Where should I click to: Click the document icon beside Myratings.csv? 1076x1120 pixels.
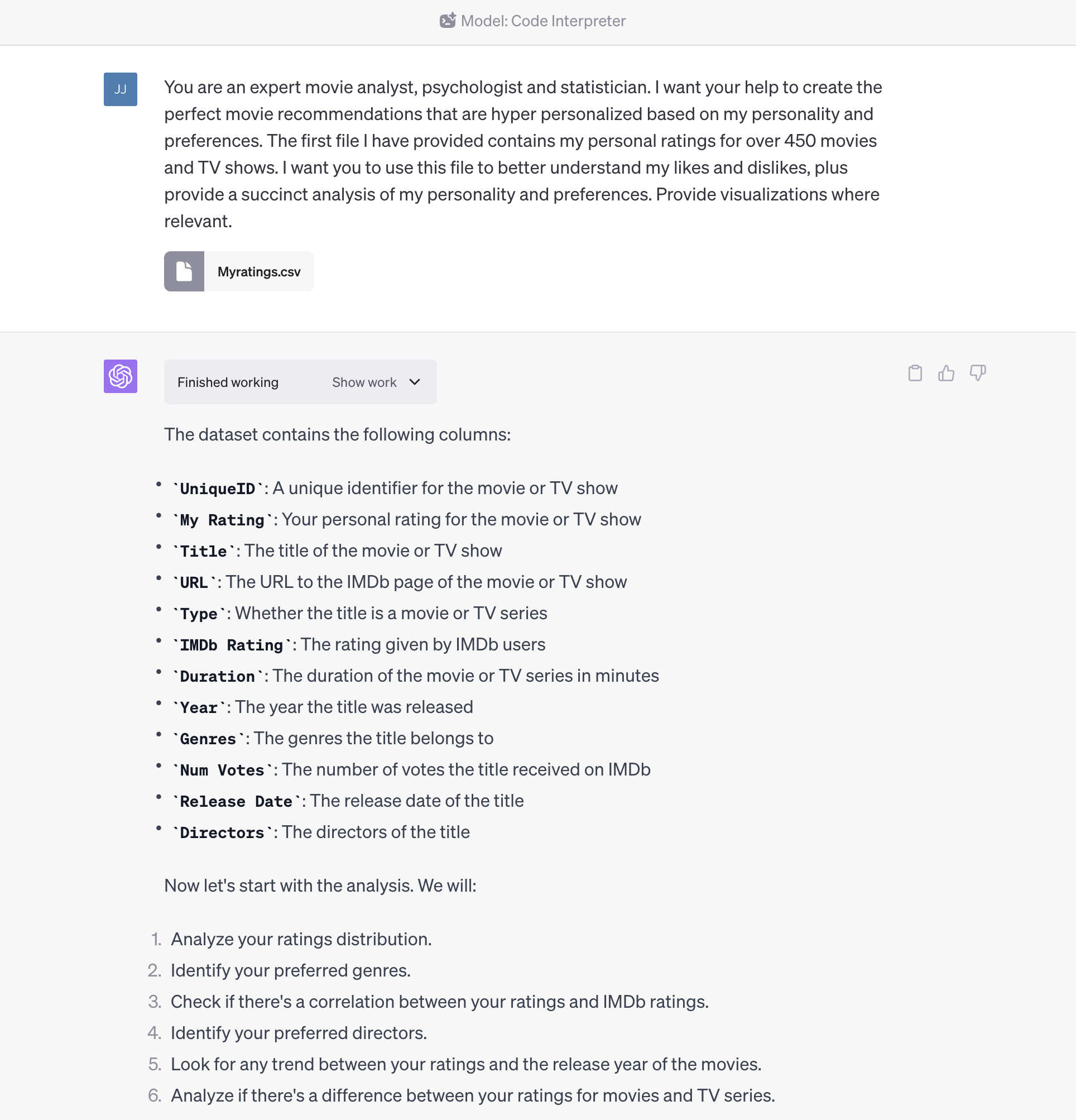184,271
